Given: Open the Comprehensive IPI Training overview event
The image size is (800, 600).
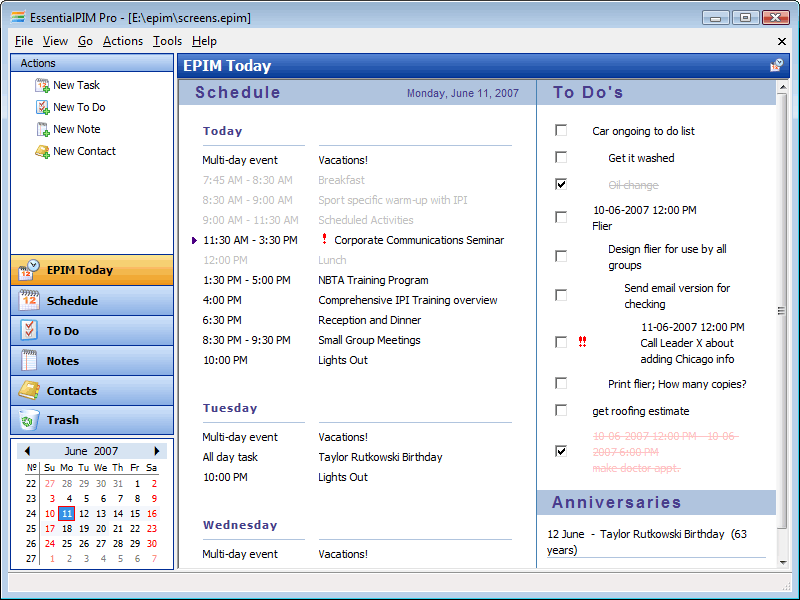Looking at the screenshot, I should [408, 300].
